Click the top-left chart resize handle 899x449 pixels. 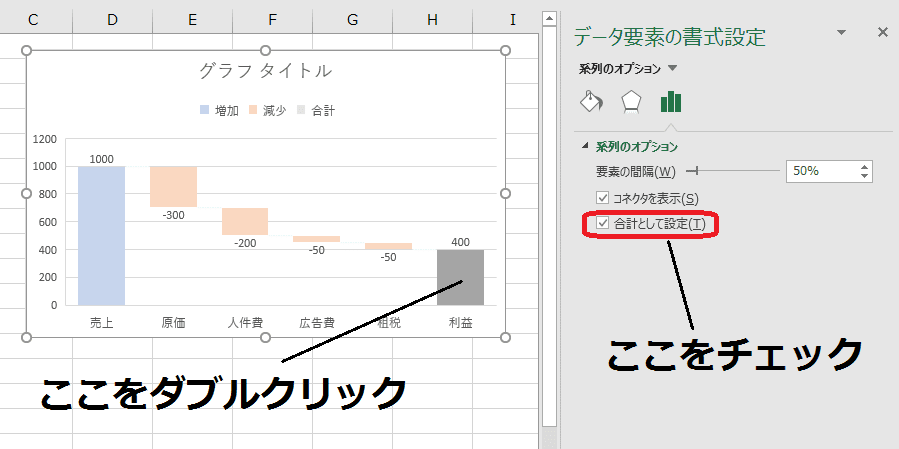pos(26,50)
